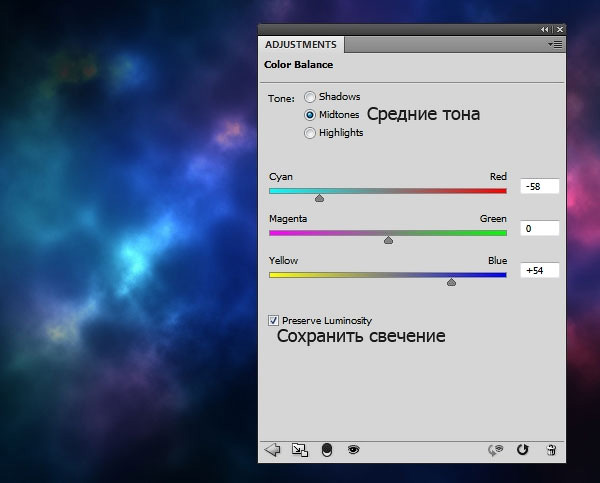Viewport: 600px width, 483px height.
Task: Click the Magenta-Green slider handle
Action: (388, 240)
